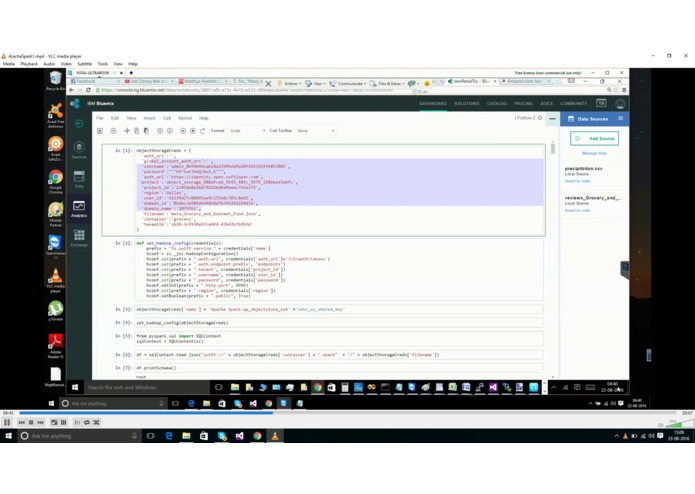Open VLC Subtitle menu
This screenshot has height=494, width=695.
pyautogui.click(x=85, y=64)
